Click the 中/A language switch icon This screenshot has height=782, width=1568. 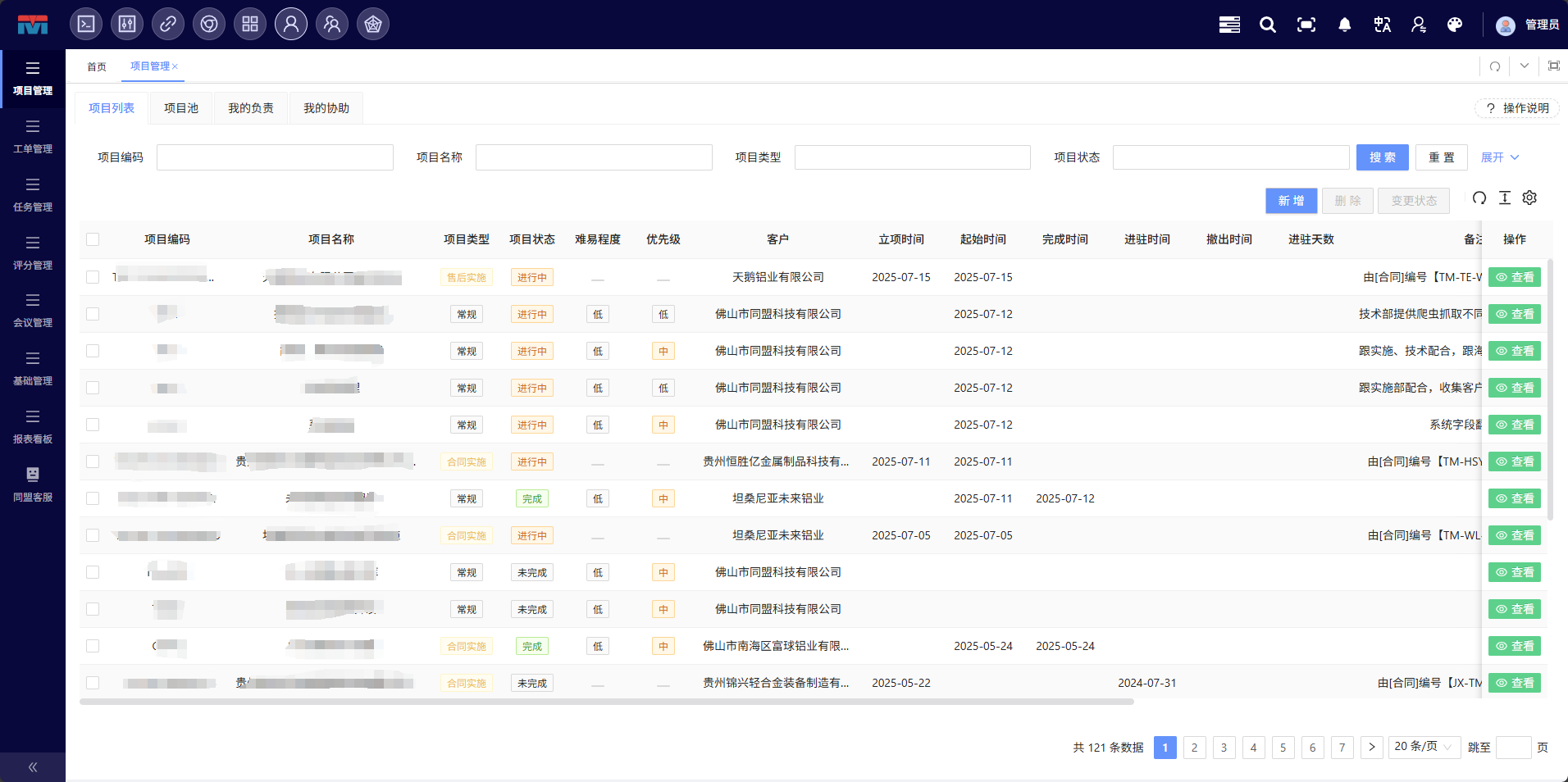(1381, 25)
